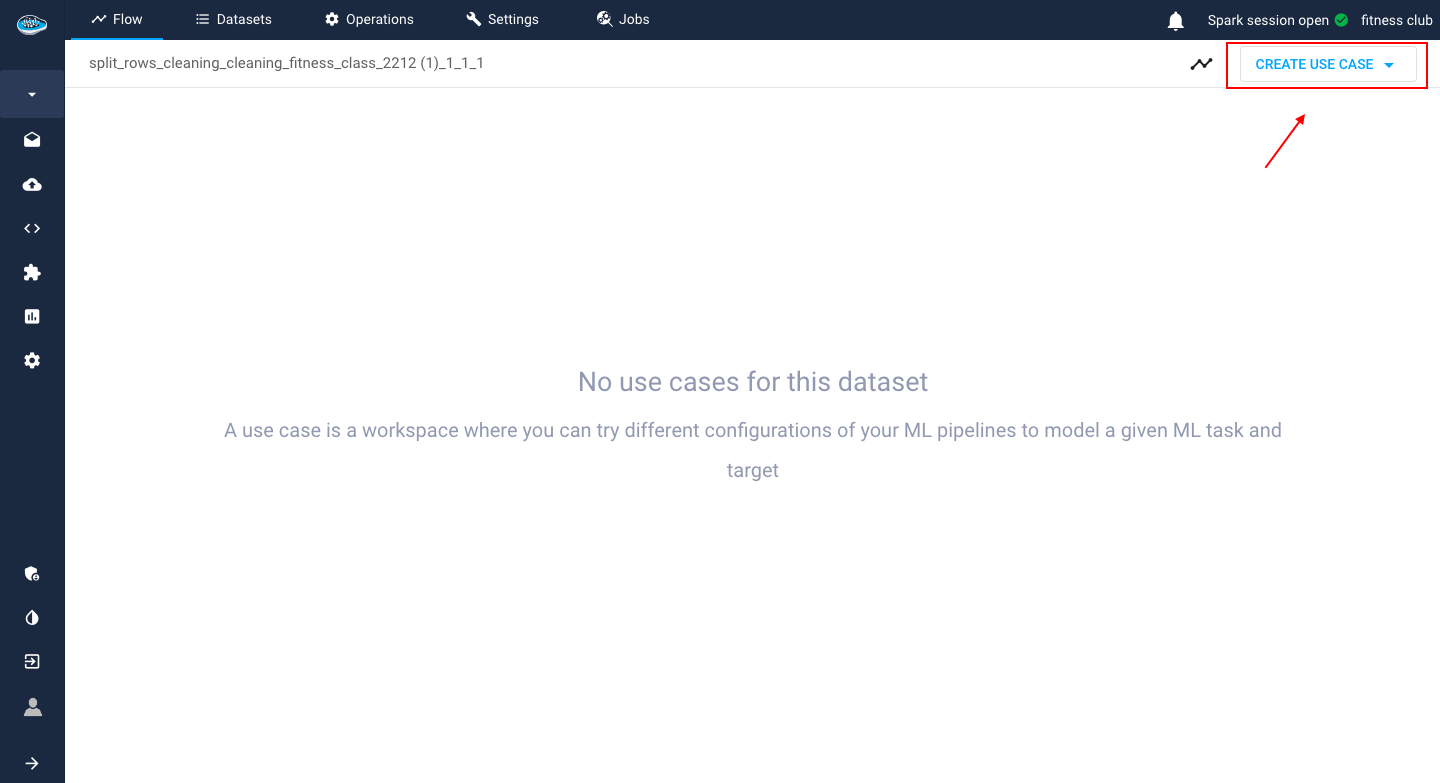
Task: Open the user profile icon in sidebar
Action: point(32,707)
